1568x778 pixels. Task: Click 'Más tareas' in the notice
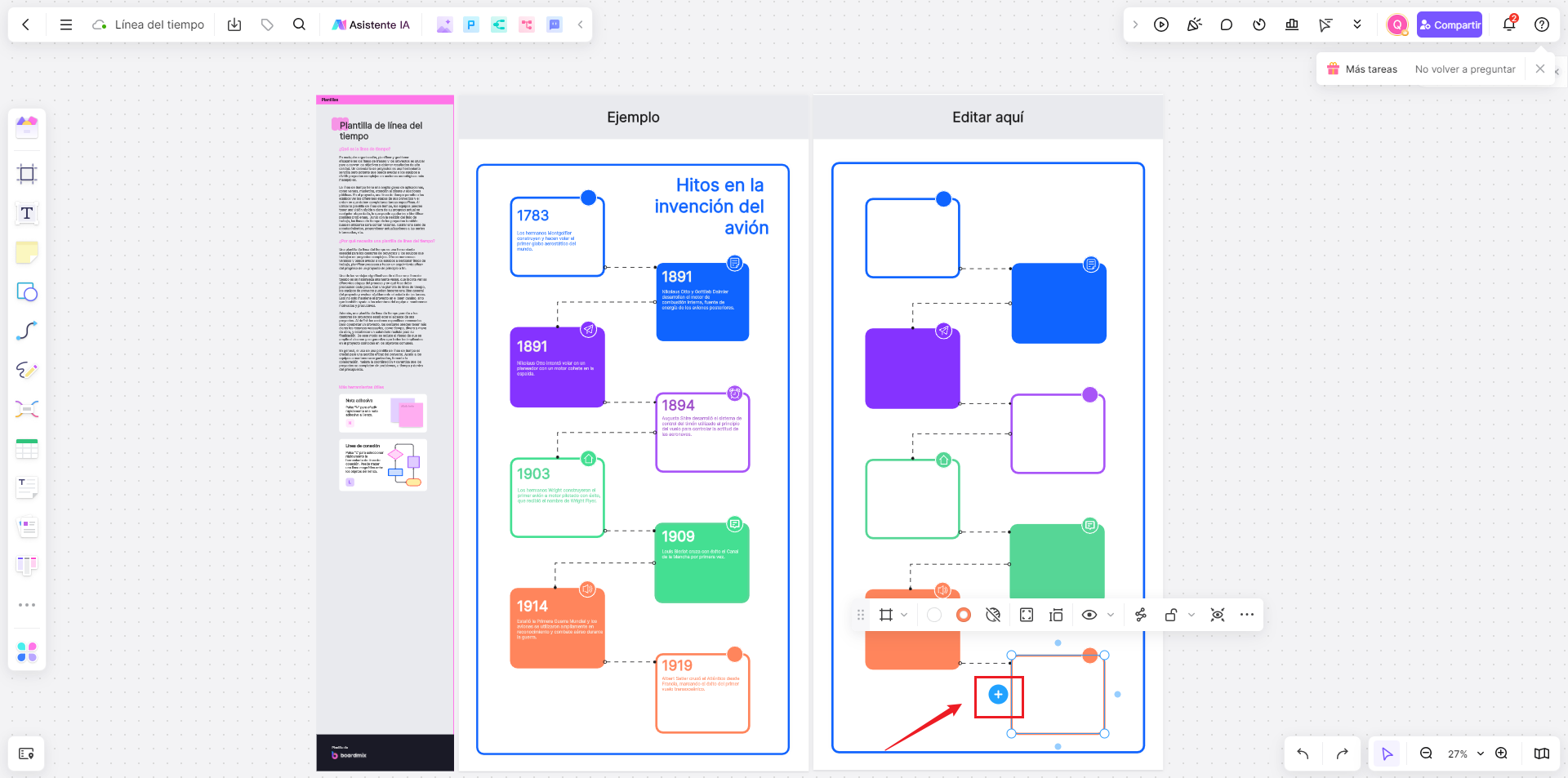tap(1371, 69)
